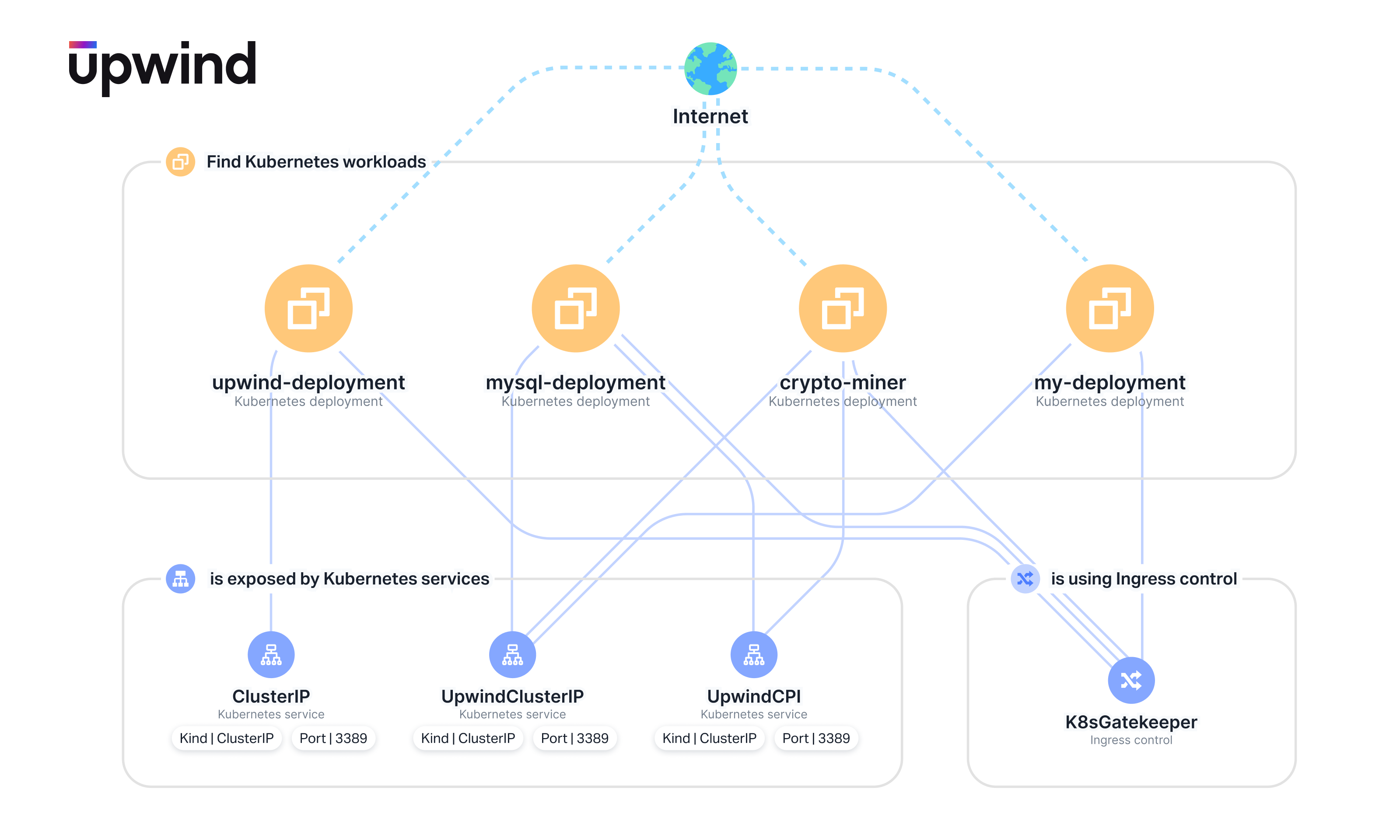Click Port 3389 tag under UpwindClusterIP
Image resolution: width=1400 pixels, height=840 pixels.
(x=574, y=738)
